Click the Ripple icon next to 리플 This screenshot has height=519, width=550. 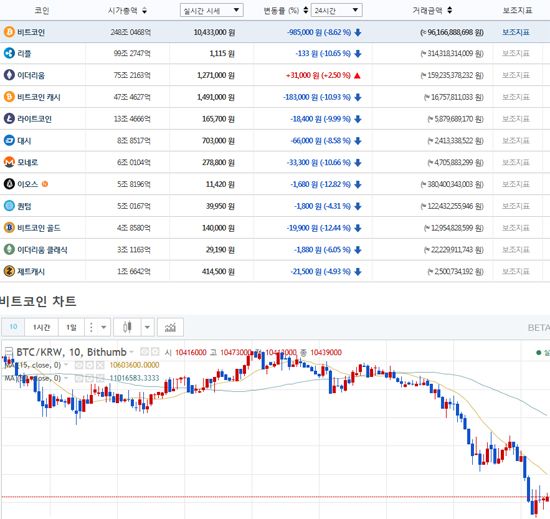click(x=9, y=53)
